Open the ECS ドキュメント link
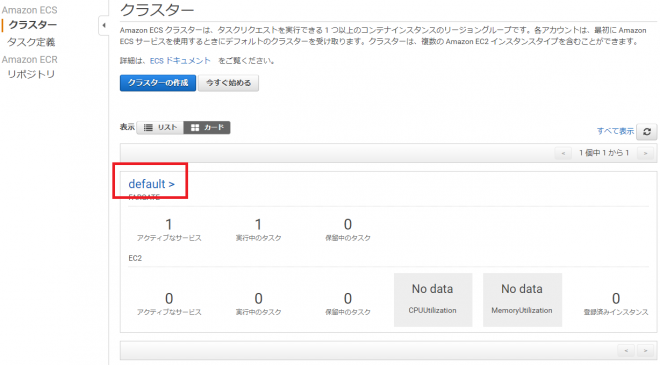Viewport: 660px width, 365px height. [x=180, y=61]
